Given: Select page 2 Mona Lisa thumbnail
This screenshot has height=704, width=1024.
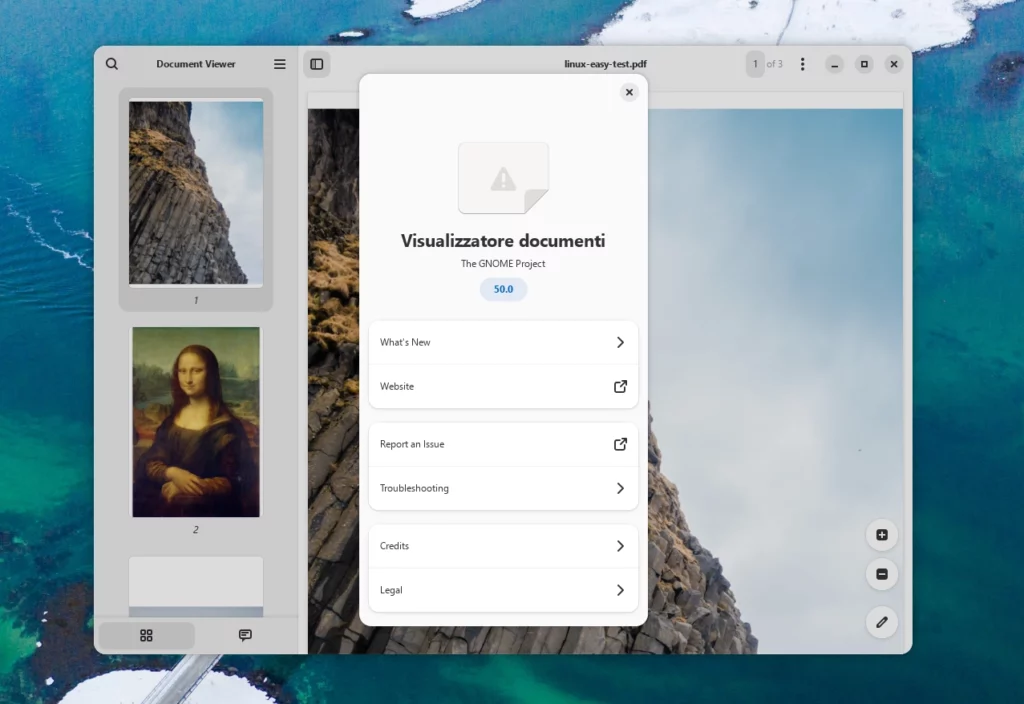Looking at the screenshot, I should [x=196, y=423].
